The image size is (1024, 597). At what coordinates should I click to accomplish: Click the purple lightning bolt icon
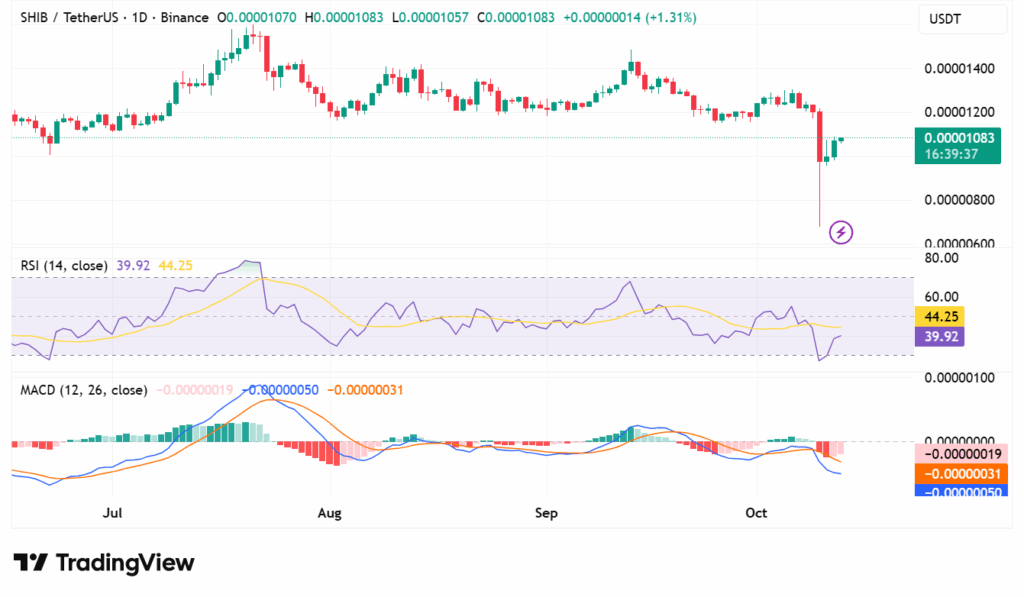point(842,232)
